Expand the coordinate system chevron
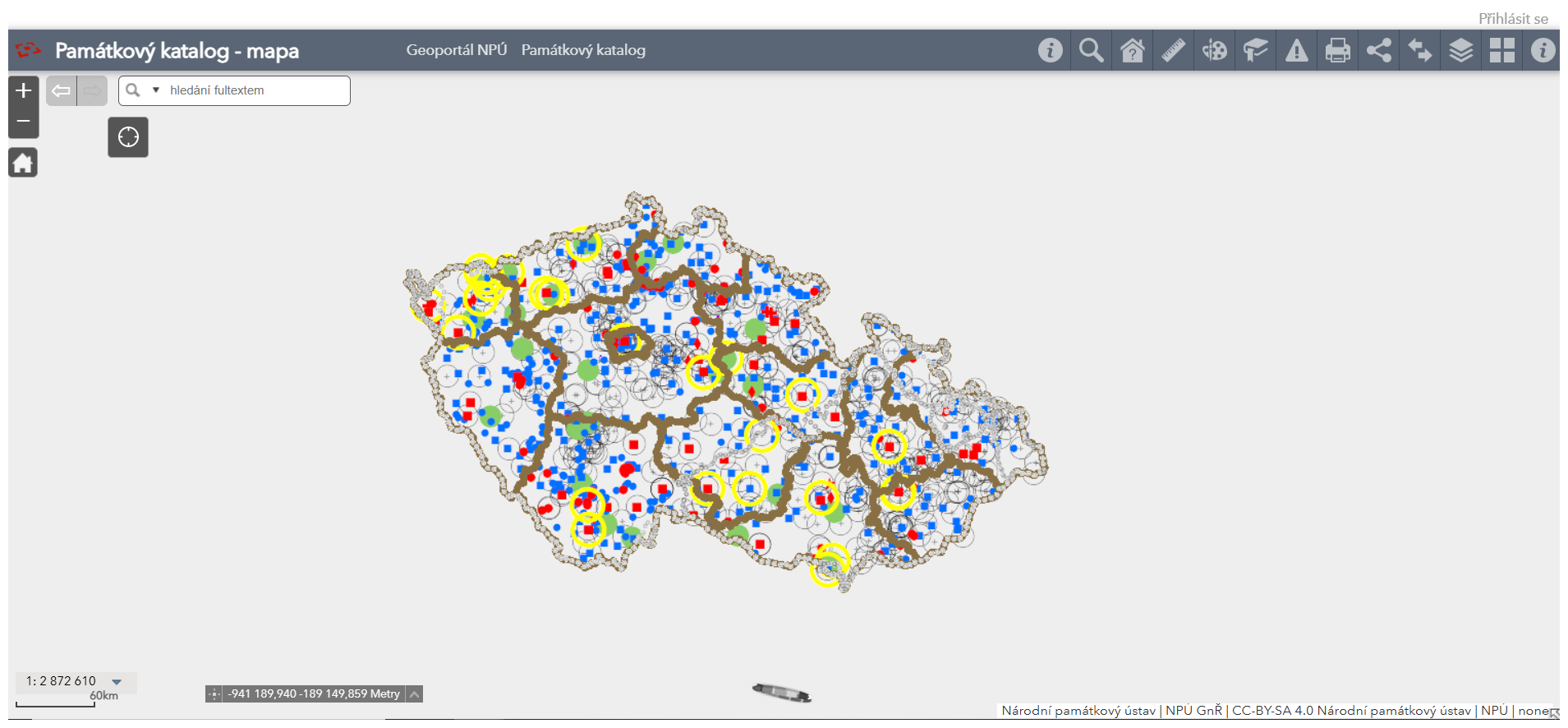The height and width of the screenshot is (728, 1568). pyautogui.click(x=415, y=694)
